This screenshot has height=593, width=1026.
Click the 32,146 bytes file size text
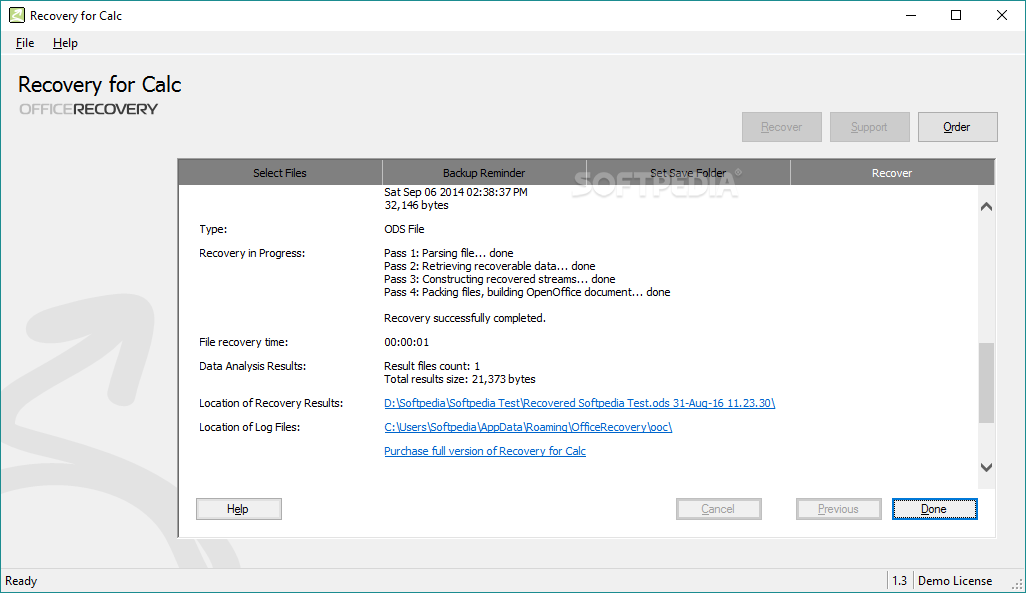[416, 206]
